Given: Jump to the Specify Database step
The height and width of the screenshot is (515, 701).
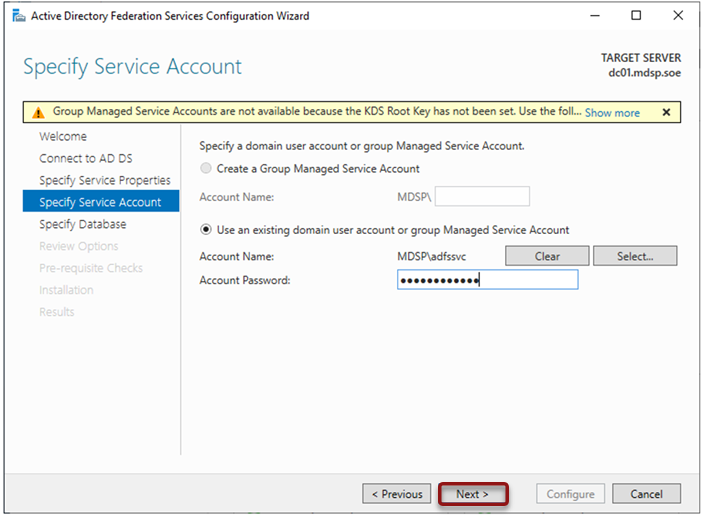Looking at the screenshot, I should (x=83, y=224).
